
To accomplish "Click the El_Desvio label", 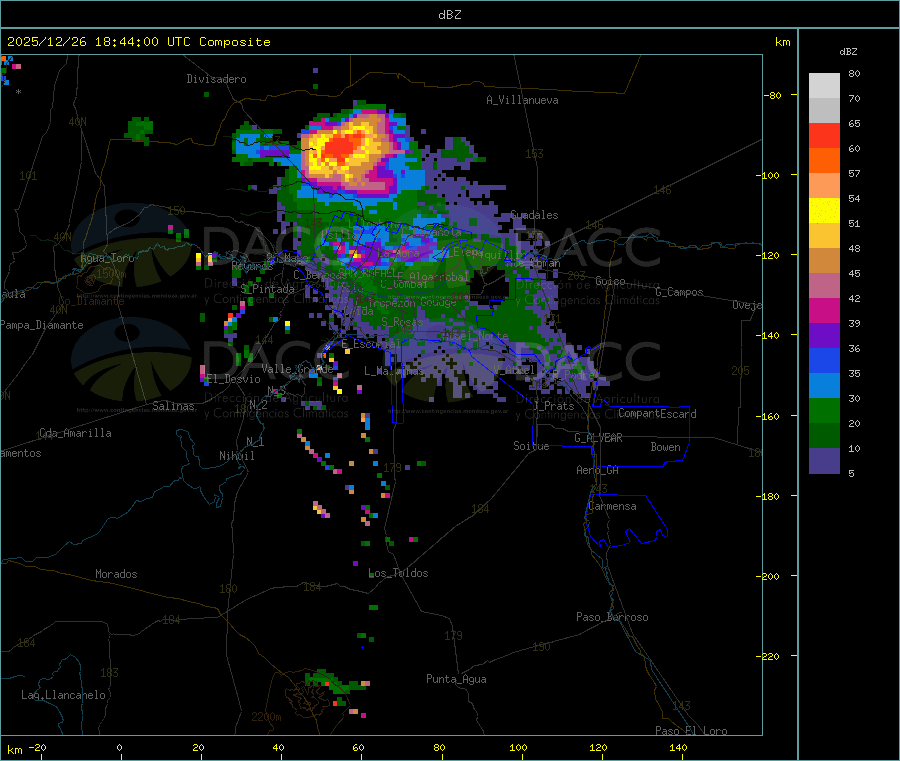I will click(234, 379).
